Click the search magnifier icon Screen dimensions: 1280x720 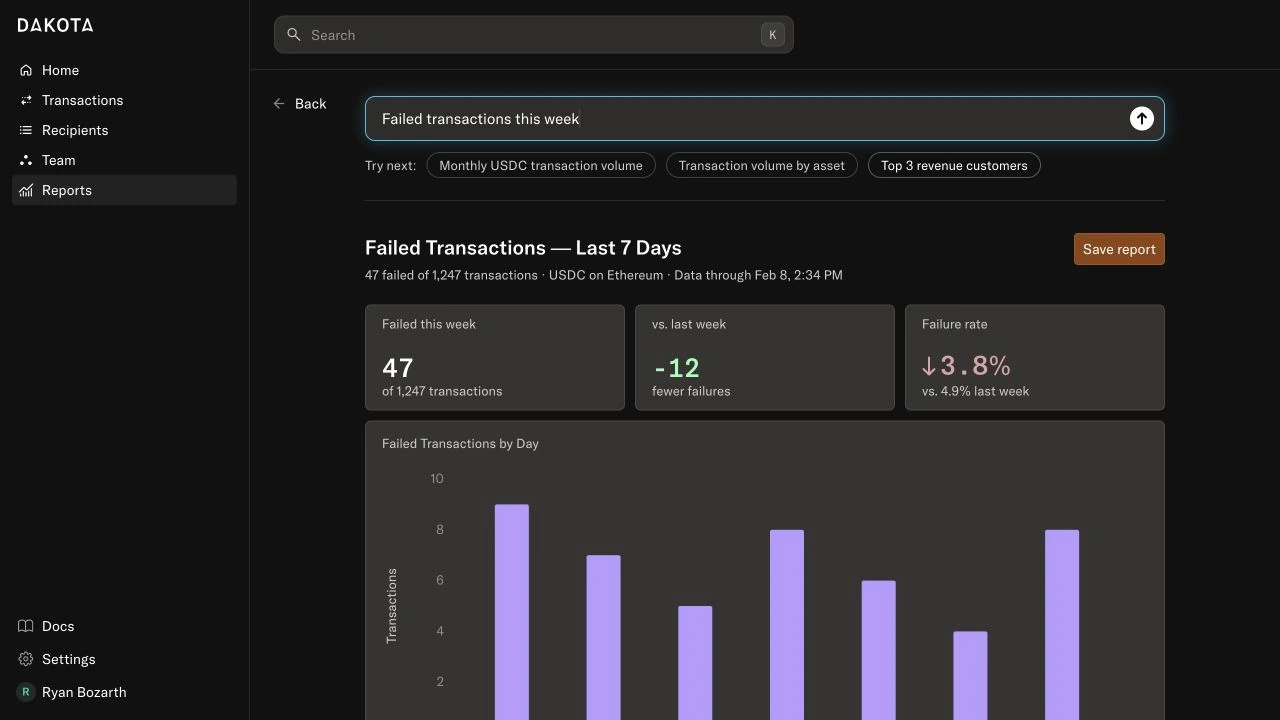click(x=294, y=35)
